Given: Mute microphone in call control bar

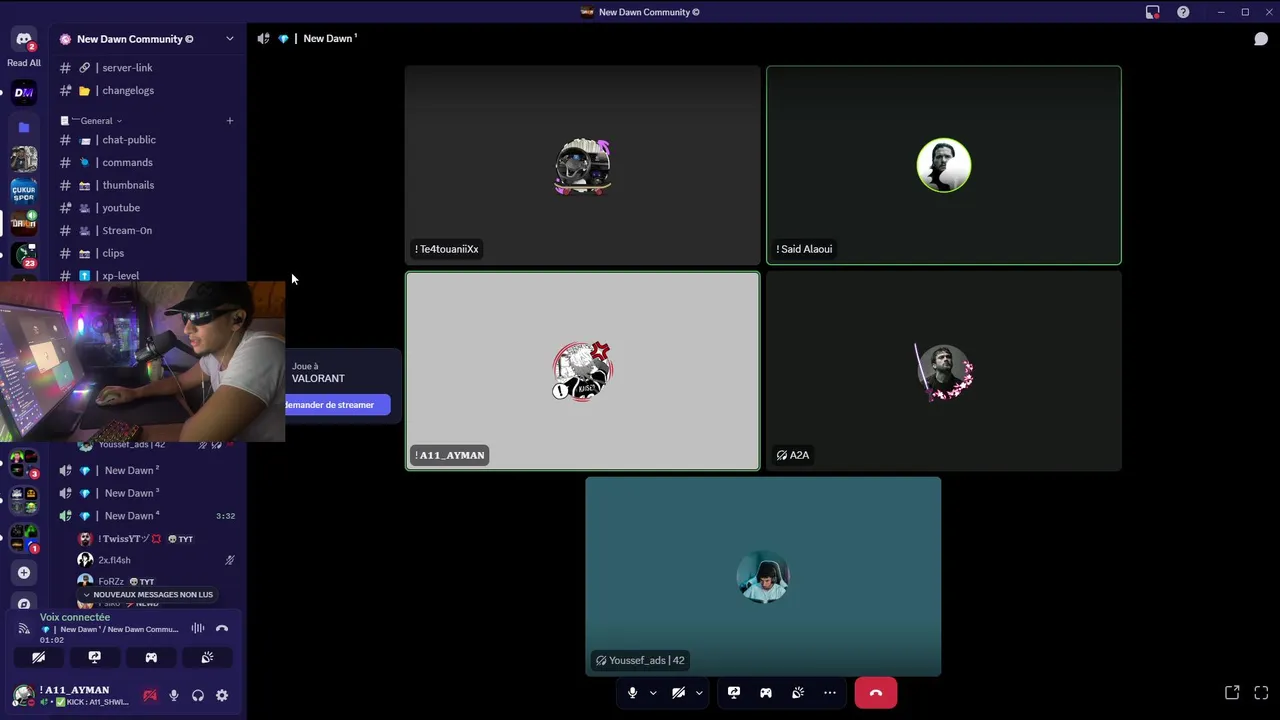Looking at the screenshot, I should coord(632,693).
